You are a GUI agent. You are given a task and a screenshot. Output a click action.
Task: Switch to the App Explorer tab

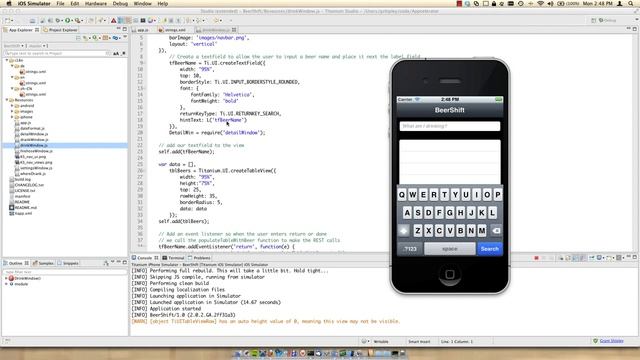[21, 30]
